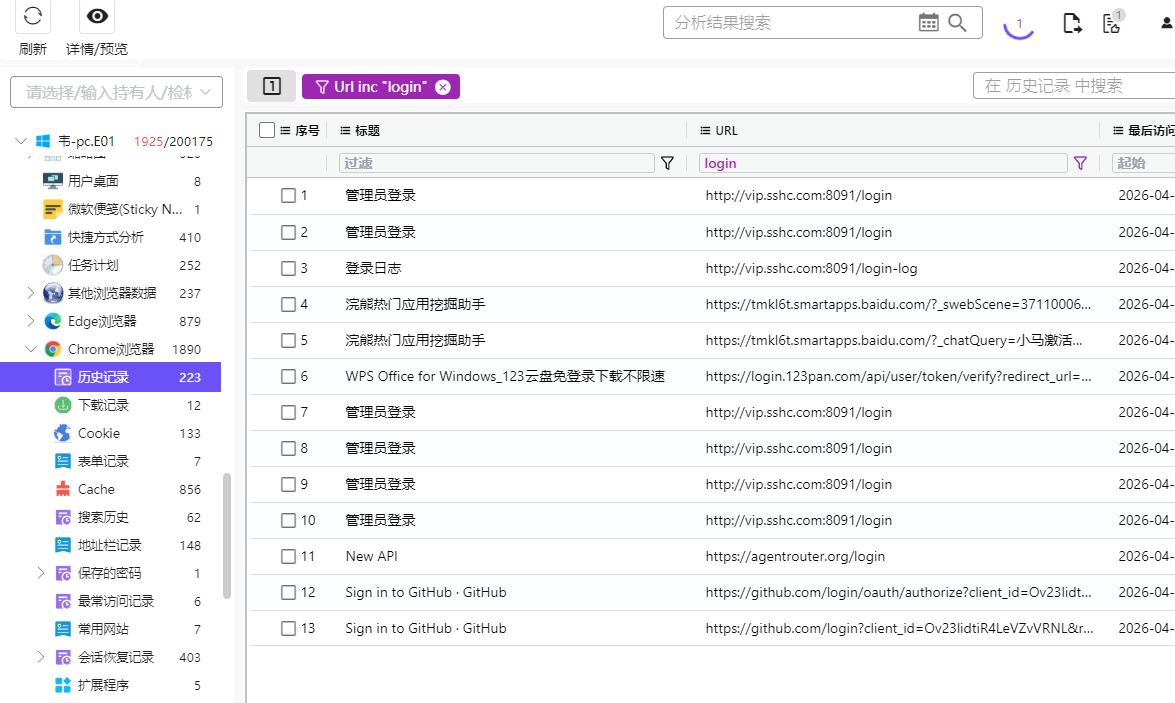Collapse the Chrome浏览器 node
The width and height of the screenshot is (1175, 703).
(x=31, y=349)
